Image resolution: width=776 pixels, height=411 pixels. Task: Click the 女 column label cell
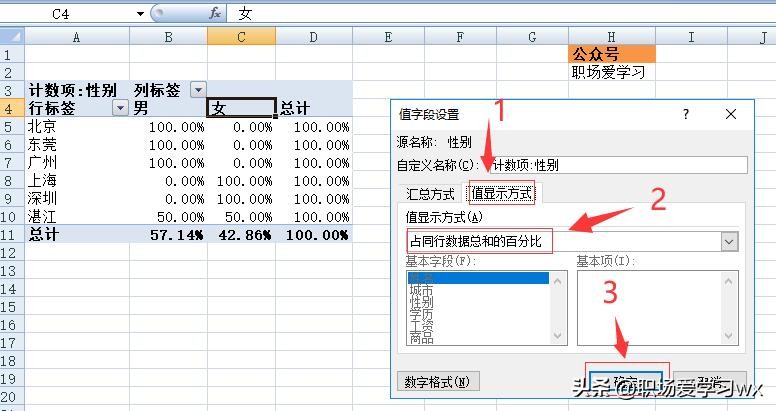click(241, 108)
